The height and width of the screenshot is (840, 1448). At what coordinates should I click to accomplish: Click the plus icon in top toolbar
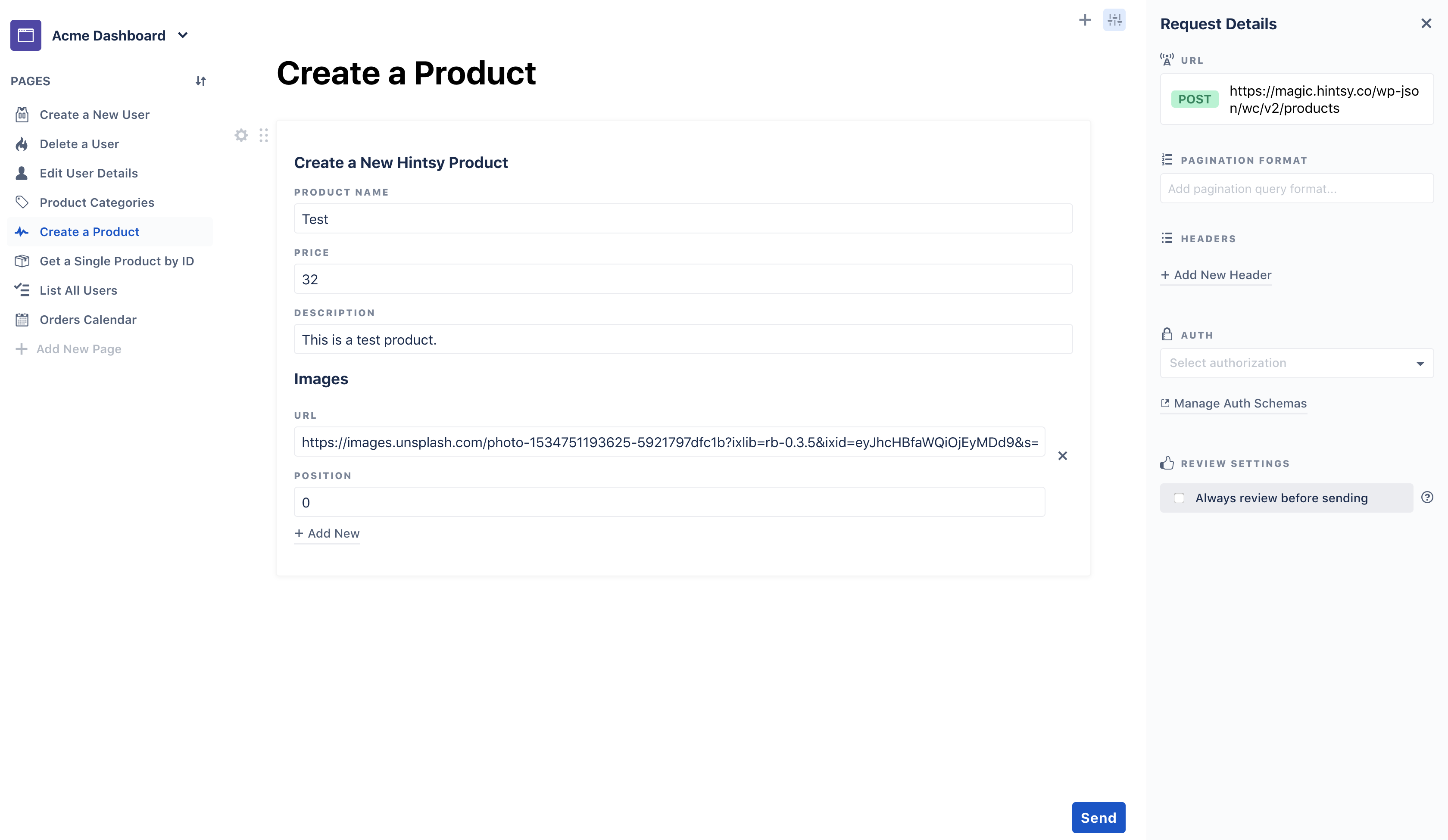tap(1084, 21)
